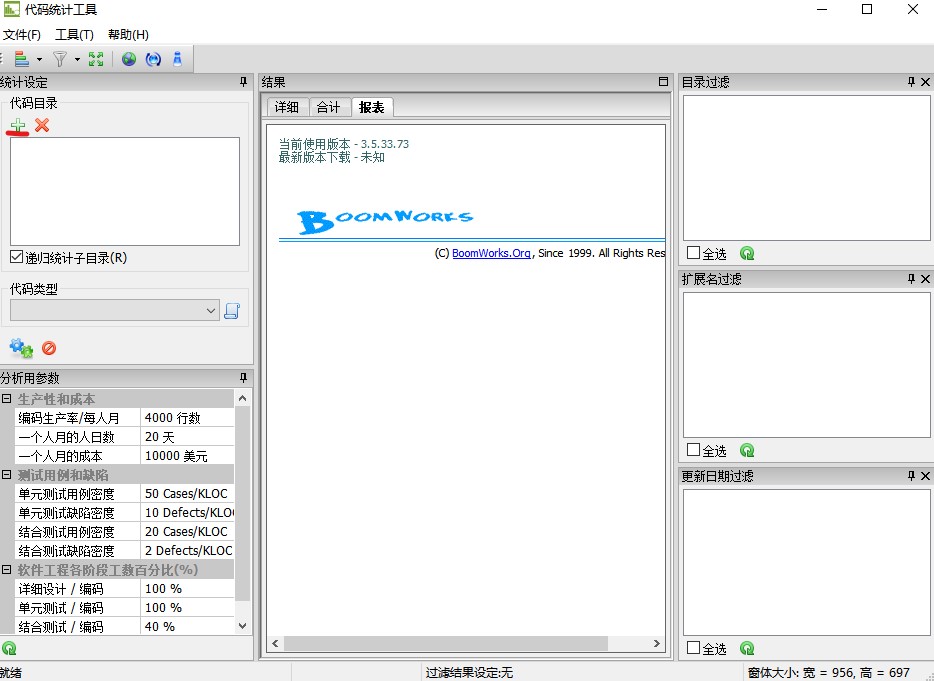Screen dimensions: 934x681
Task: Pin the 统计设定 panel
Action: click(x=243, y=82)
